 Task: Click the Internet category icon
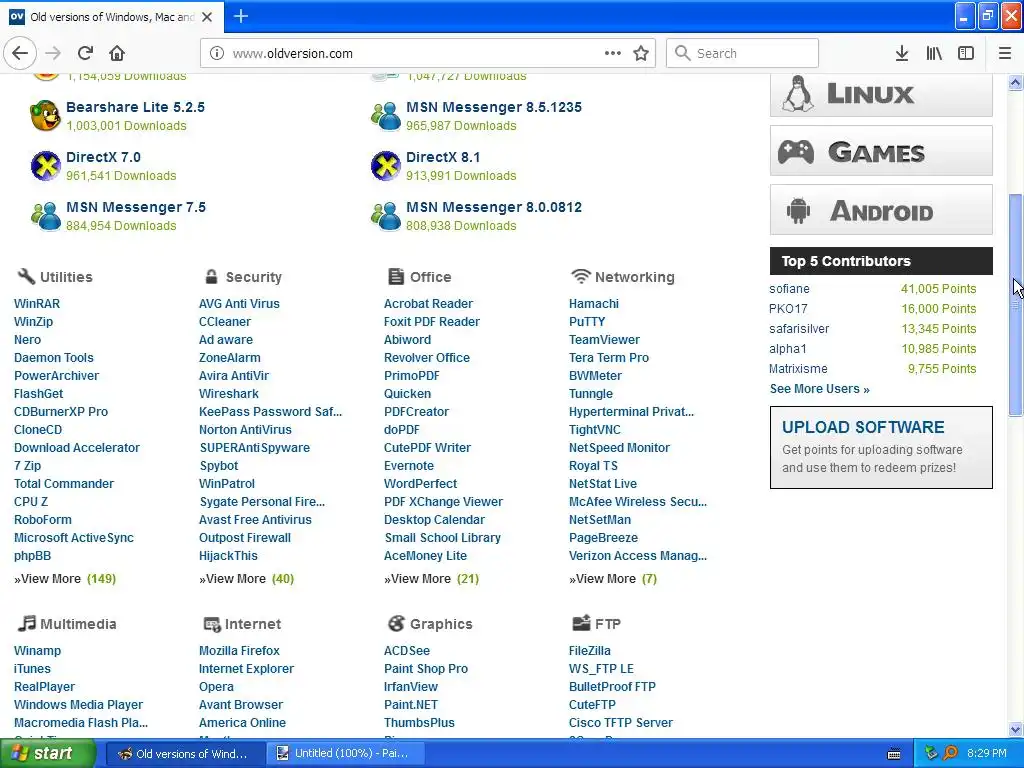click(x=212, y=624)
